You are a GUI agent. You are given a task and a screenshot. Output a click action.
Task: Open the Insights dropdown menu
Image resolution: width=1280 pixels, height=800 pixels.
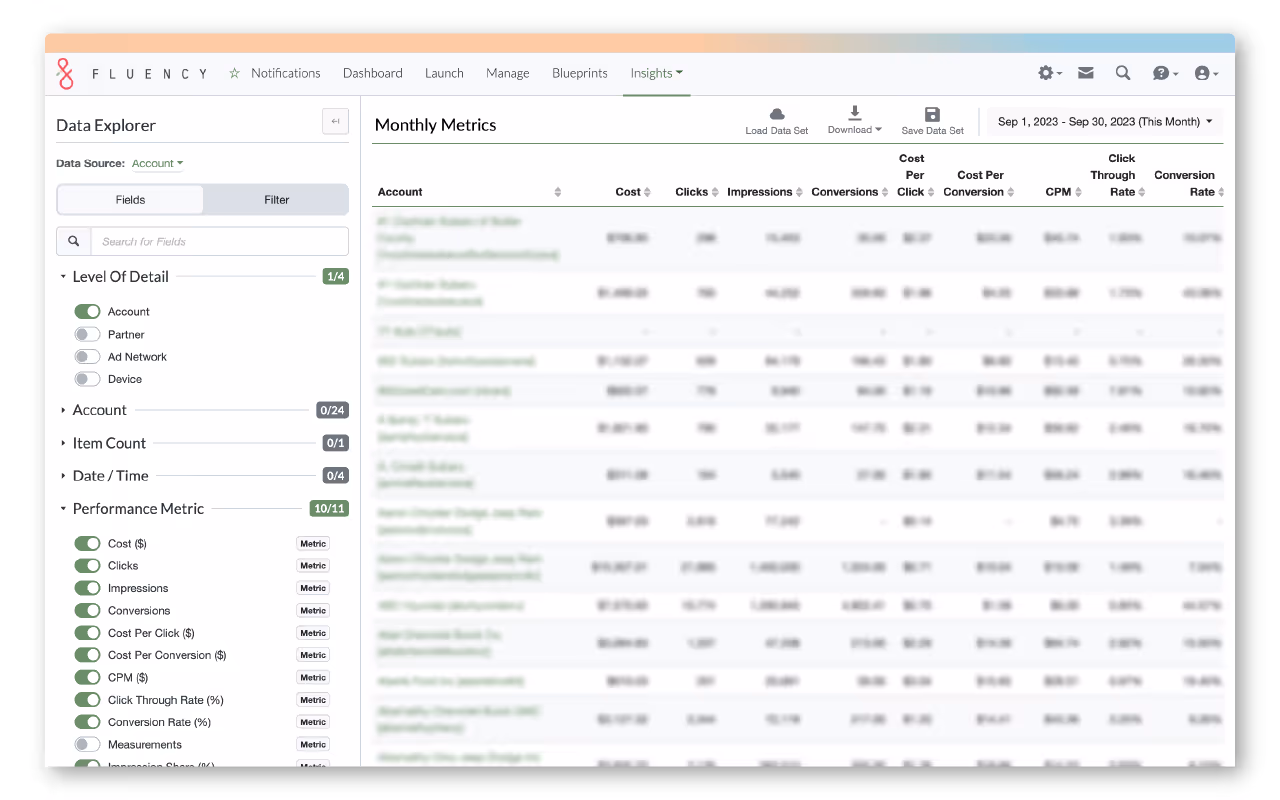pos(657,73)
